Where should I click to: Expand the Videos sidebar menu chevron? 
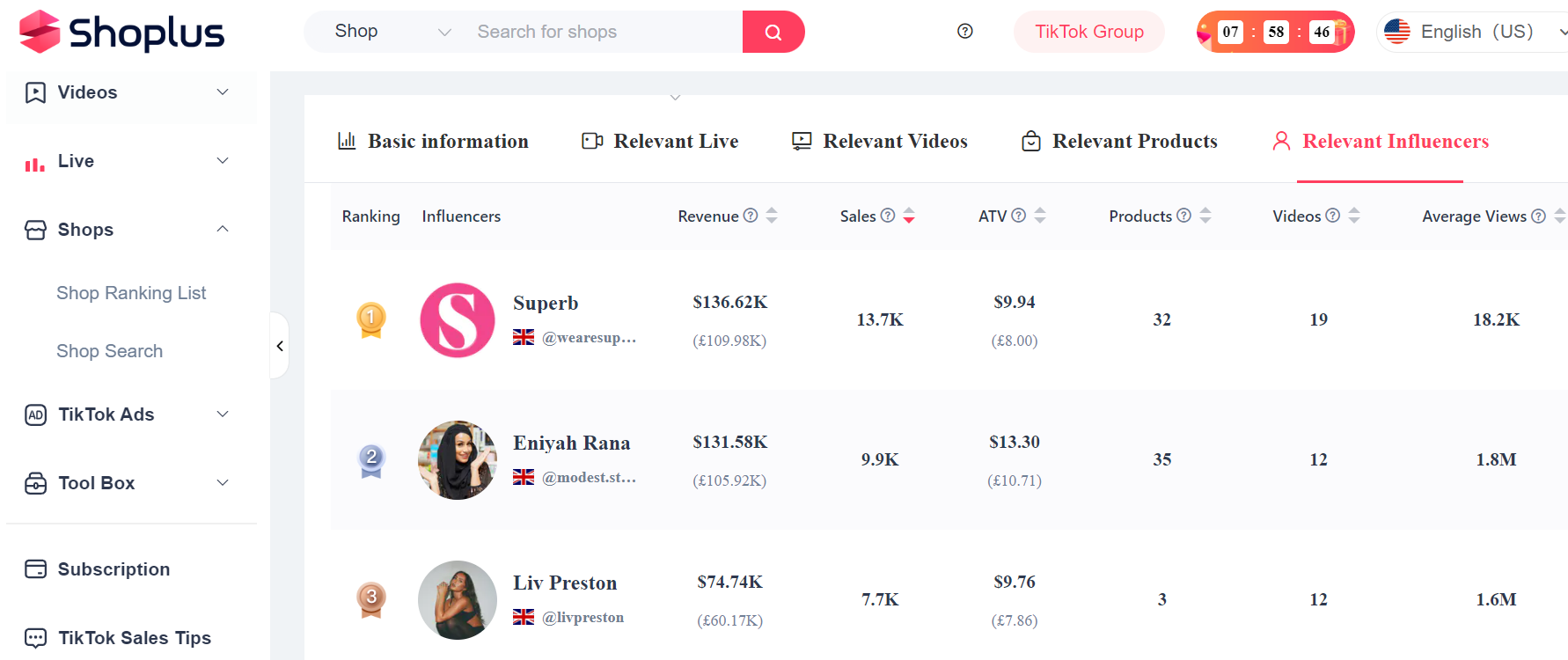tap(223, 92)
